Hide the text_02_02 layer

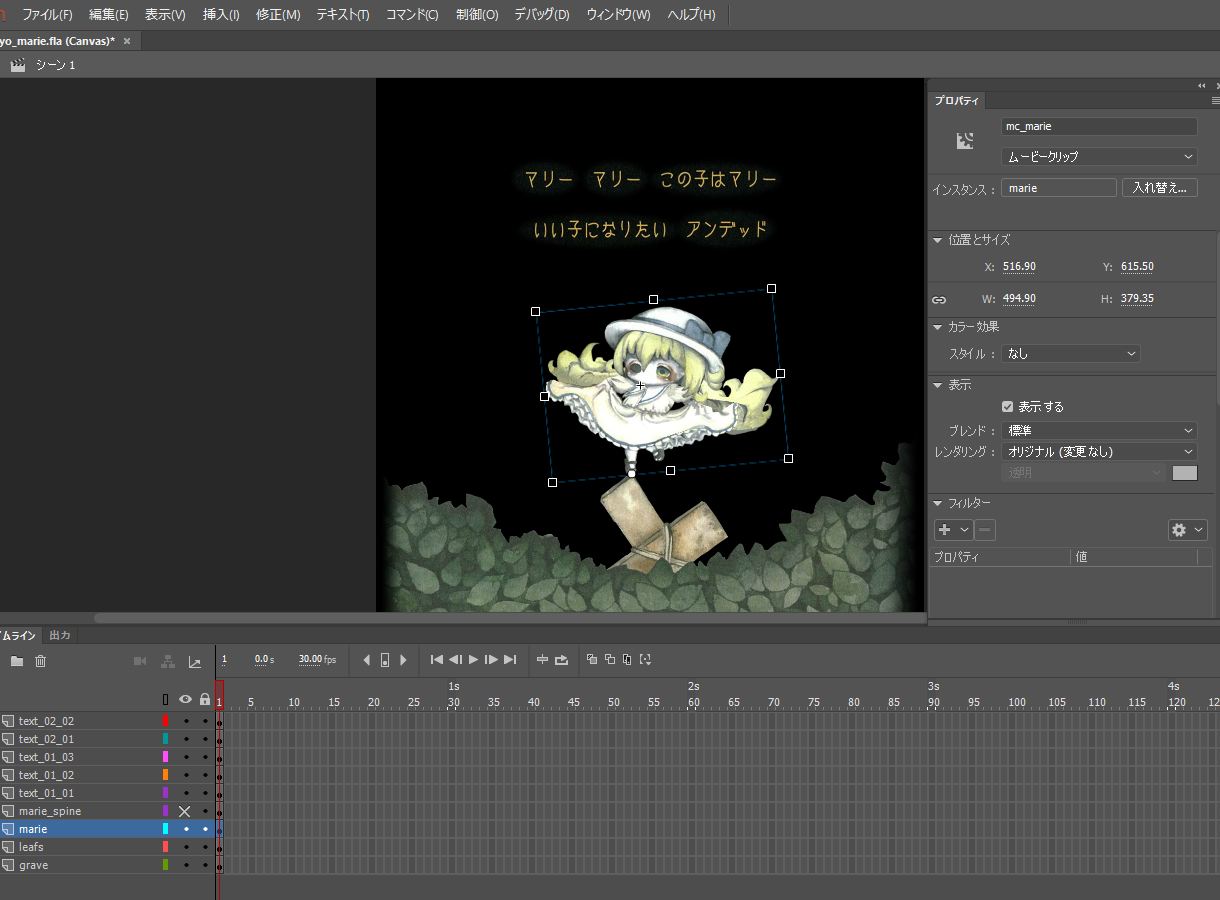click(x=185, y=721)
